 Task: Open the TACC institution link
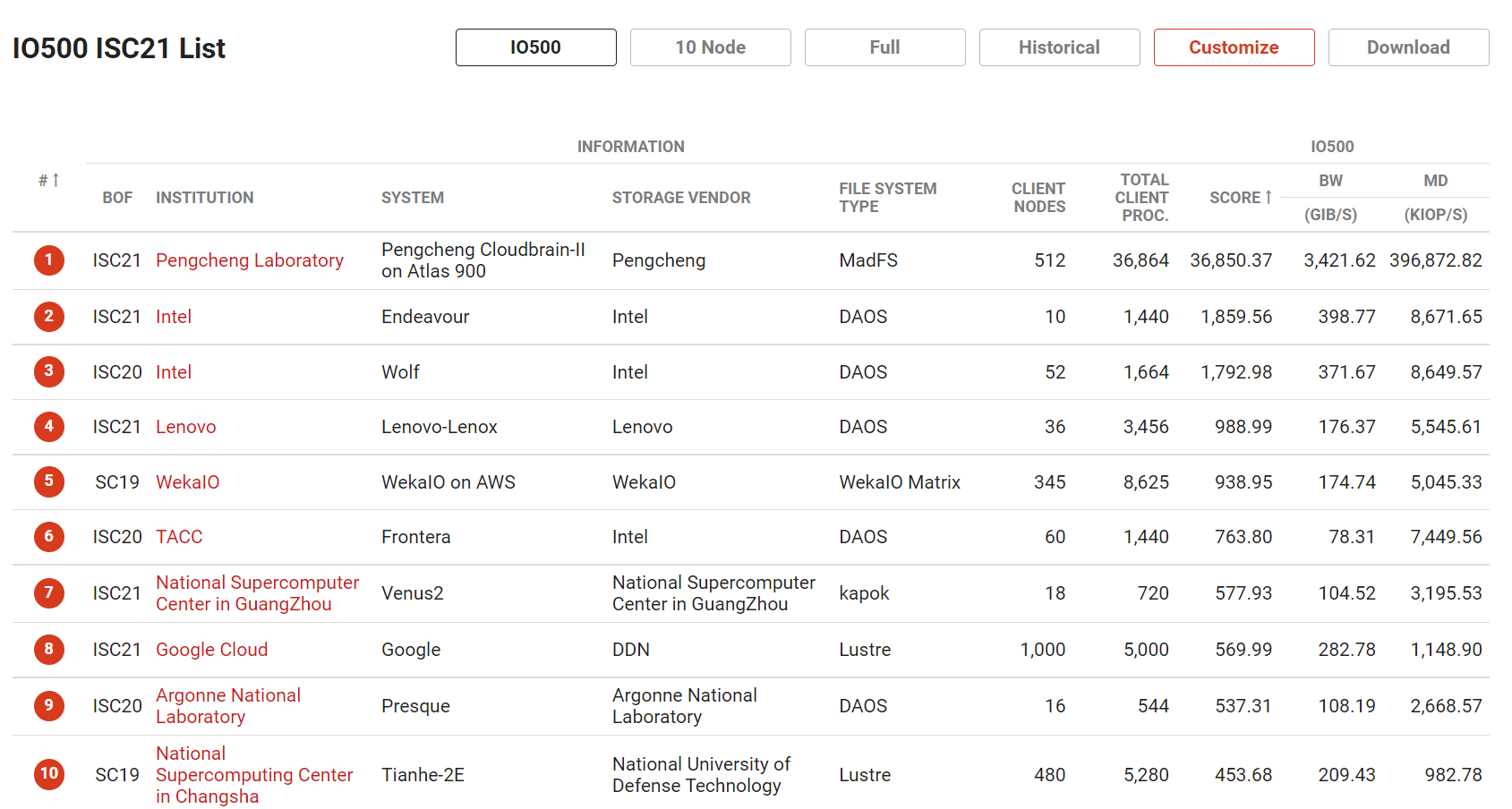(x=179, y=537)
